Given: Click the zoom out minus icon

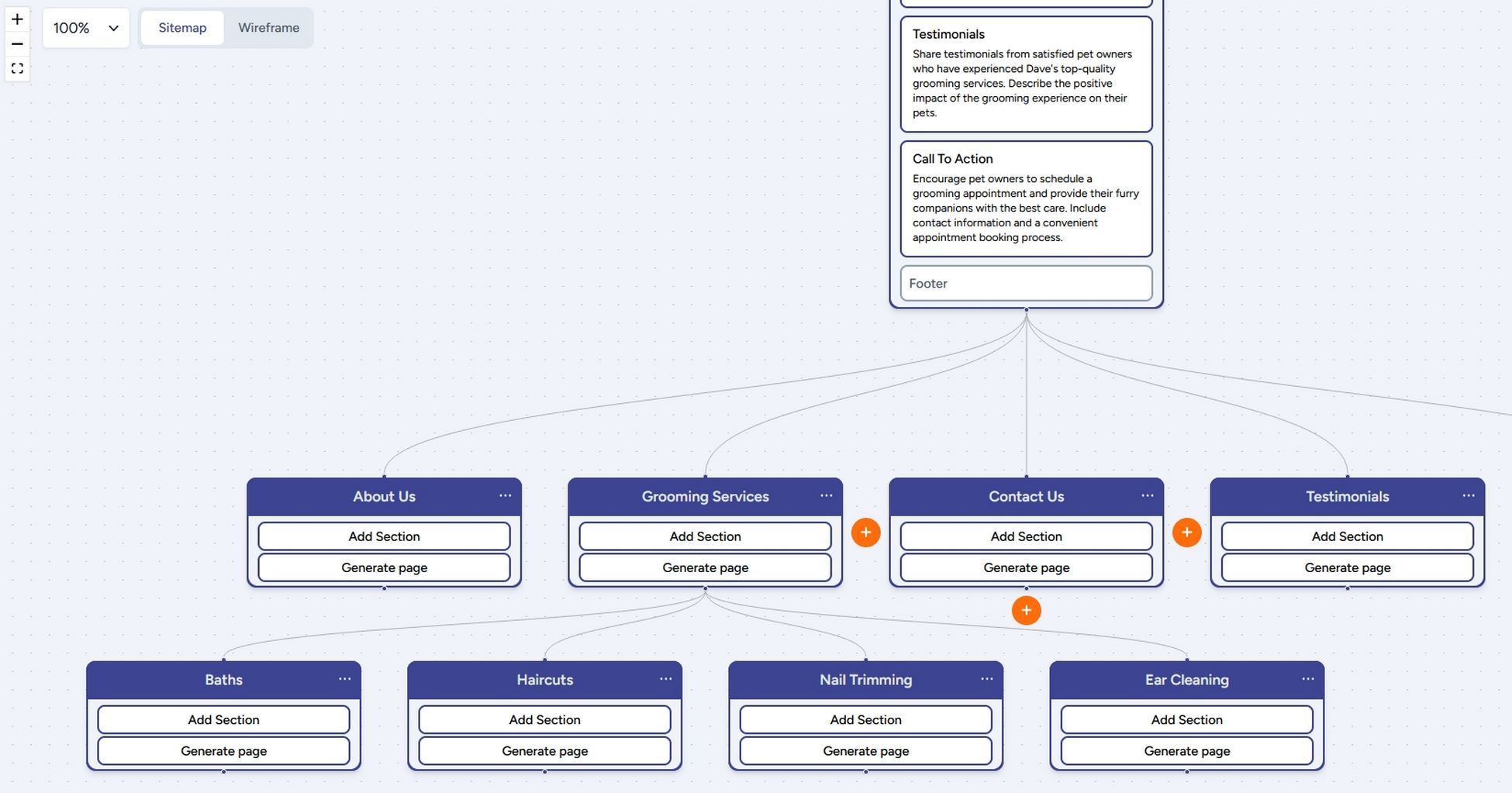Looking at the screenshot, I should 17,44.
